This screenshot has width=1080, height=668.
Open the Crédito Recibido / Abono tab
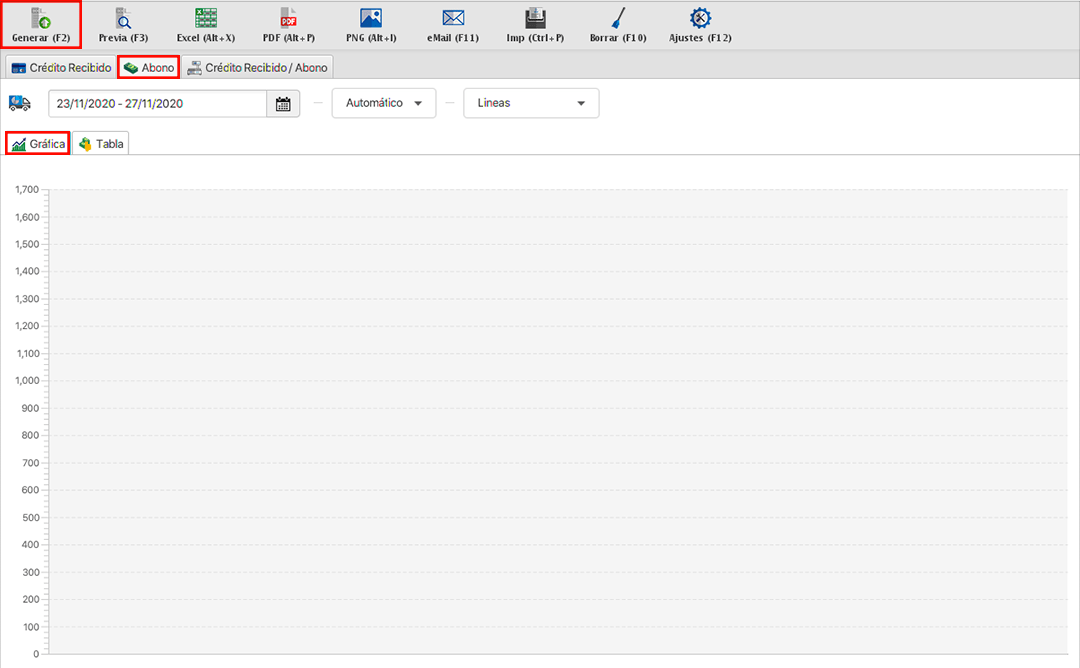(257, 67)
